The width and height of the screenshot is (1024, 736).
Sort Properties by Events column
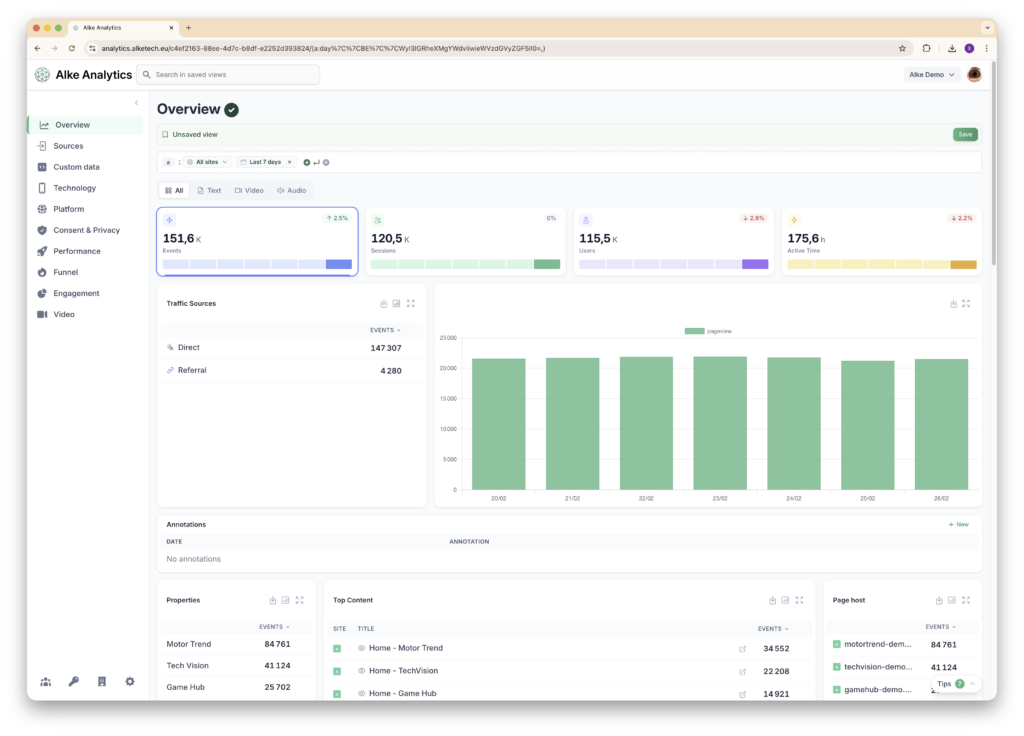[x=274, y=627]
